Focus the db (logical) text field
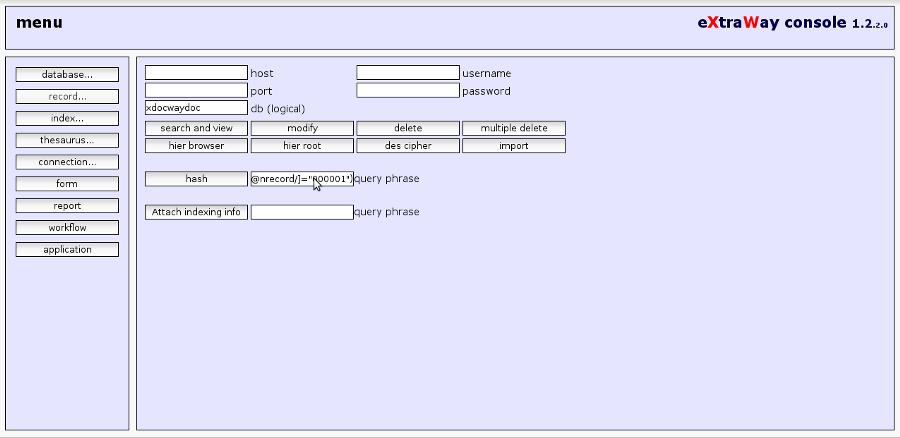Viewport: 900px width, 438px height. click(196, 108)
